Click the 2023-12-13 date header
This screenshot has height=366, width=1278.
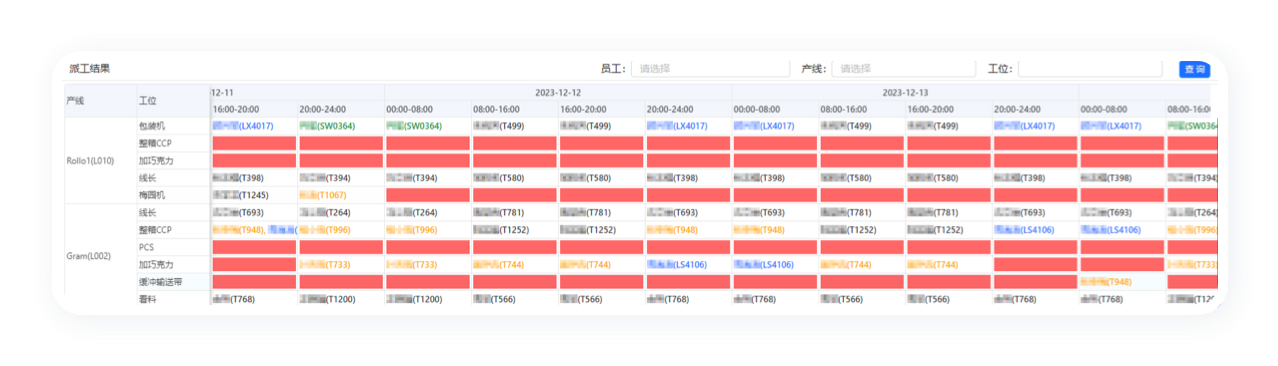click(x=905, y=92)
